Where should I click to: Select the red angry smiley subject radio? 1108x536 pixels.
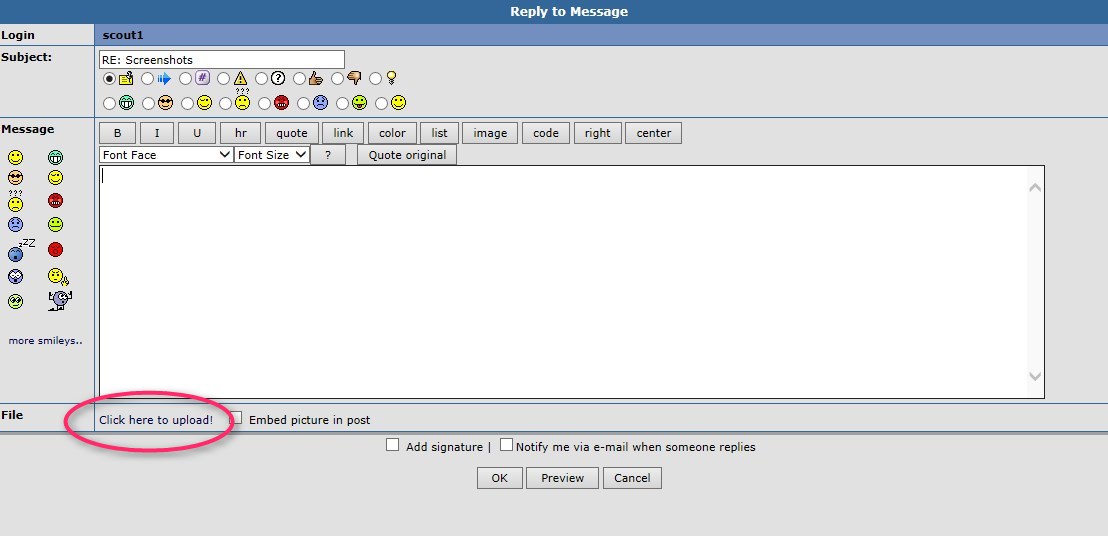(264, 104)
